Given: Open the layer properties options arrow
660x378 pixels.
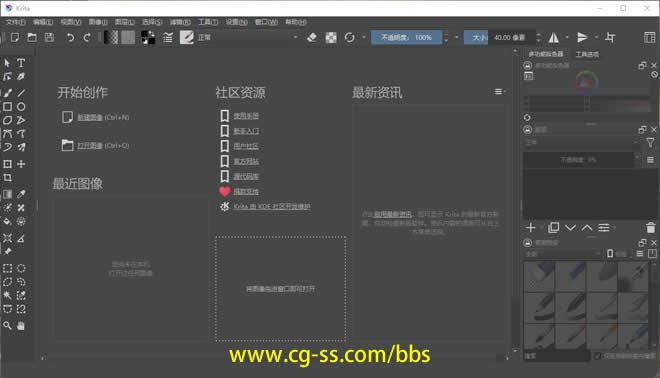Looking at the screenshot, I should point(615,228).
